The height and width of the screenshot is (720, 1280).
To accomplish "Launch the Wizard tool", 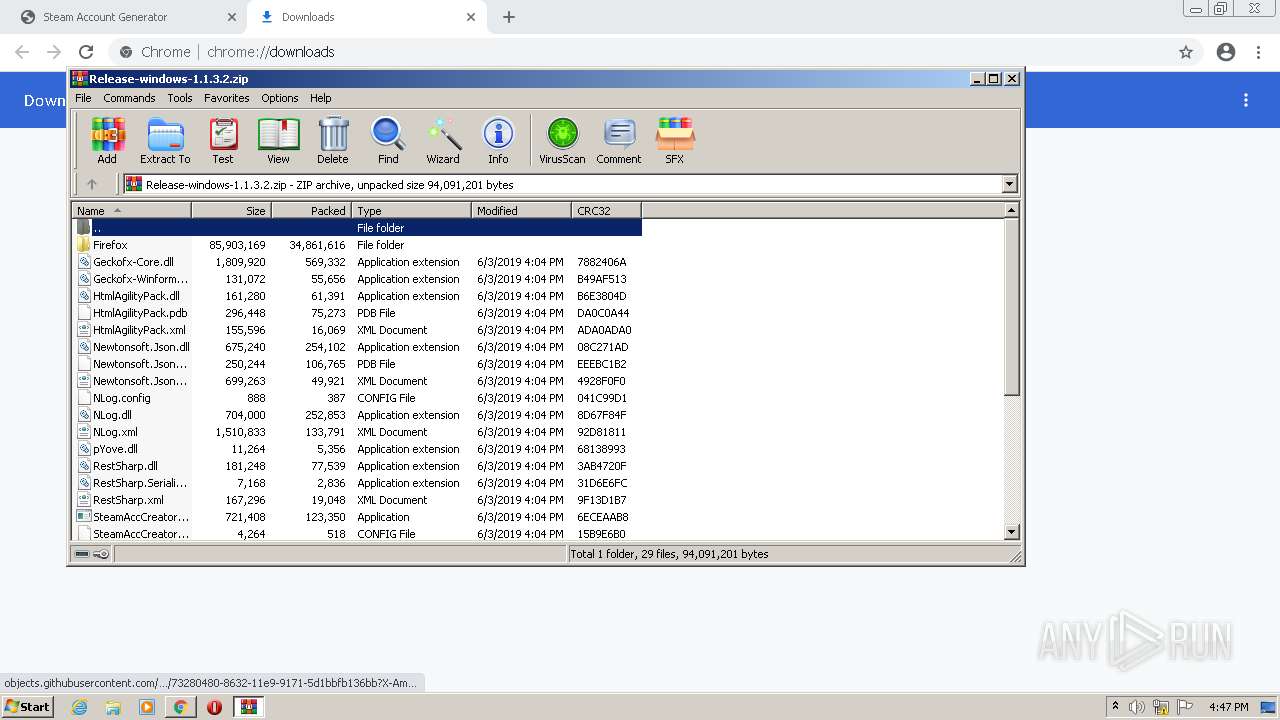I will point(443,141).
